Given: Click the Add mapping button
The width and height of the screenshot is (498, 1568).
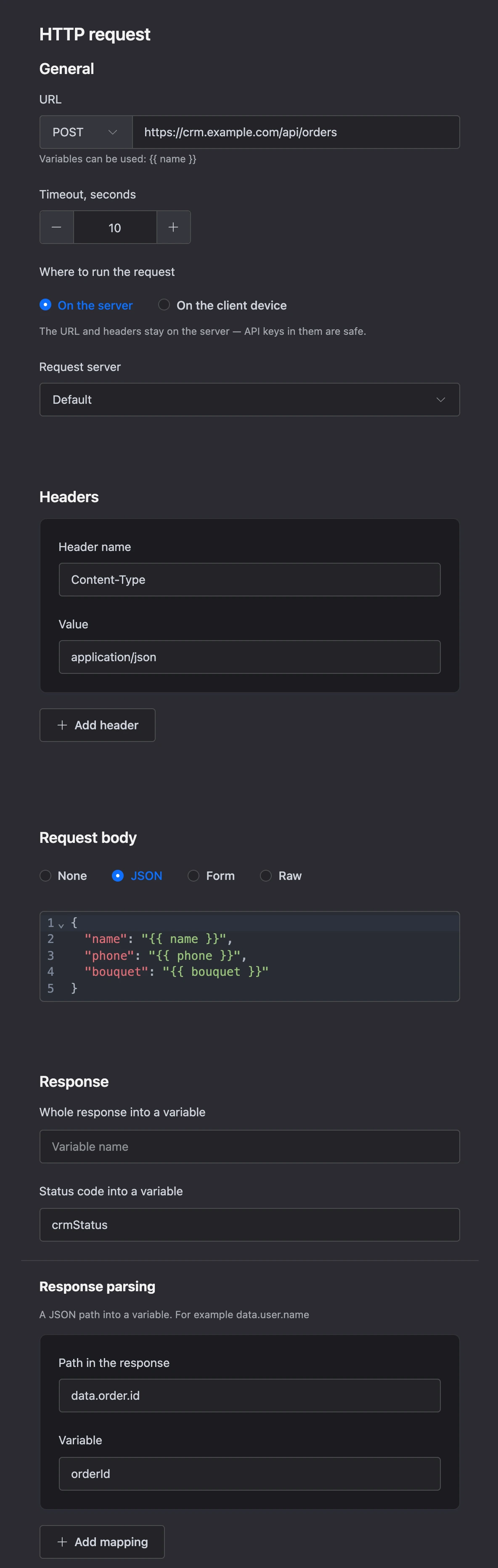Looking at the screenshot, I should (x=102, y=1541).
